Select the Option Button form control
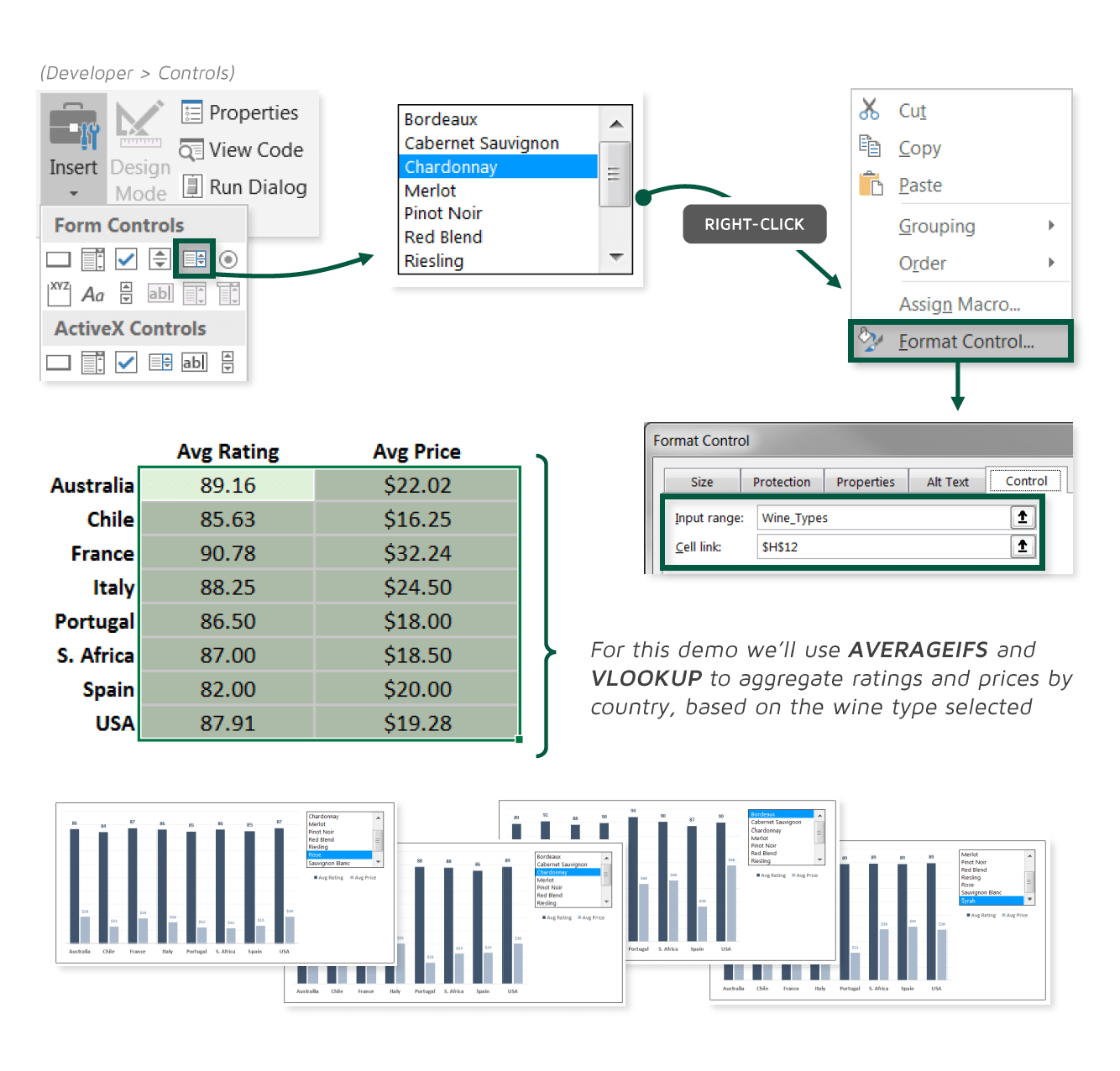Screen dimensions: 1120x1071 (x=228, y=259)
